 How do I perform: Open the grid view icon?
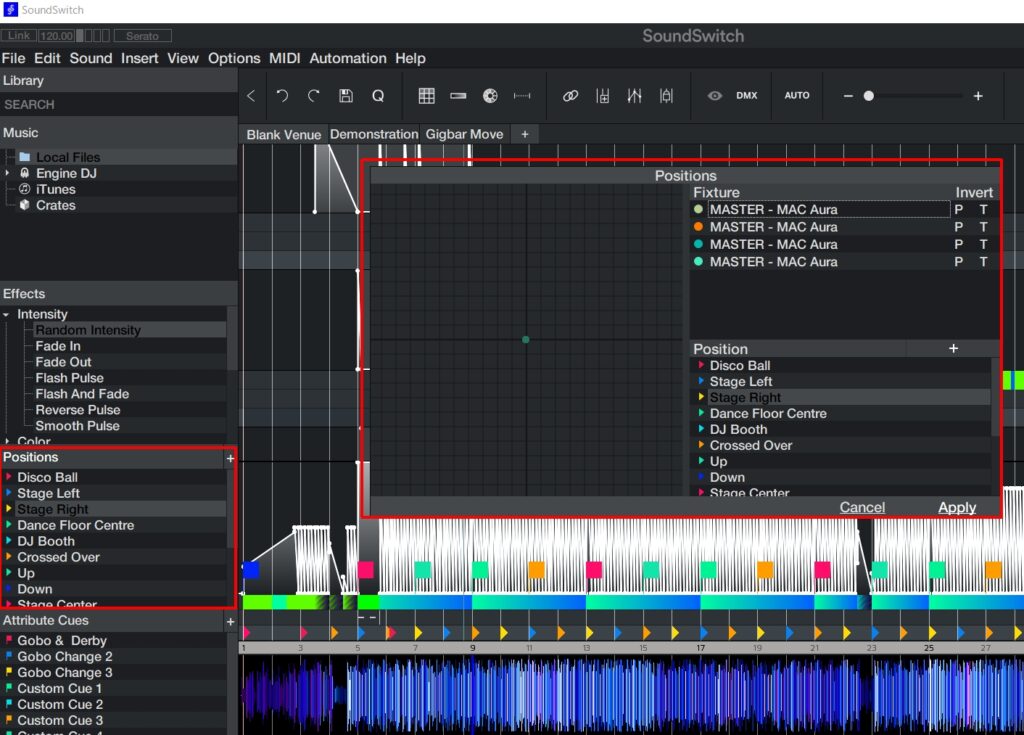point(426,96)
